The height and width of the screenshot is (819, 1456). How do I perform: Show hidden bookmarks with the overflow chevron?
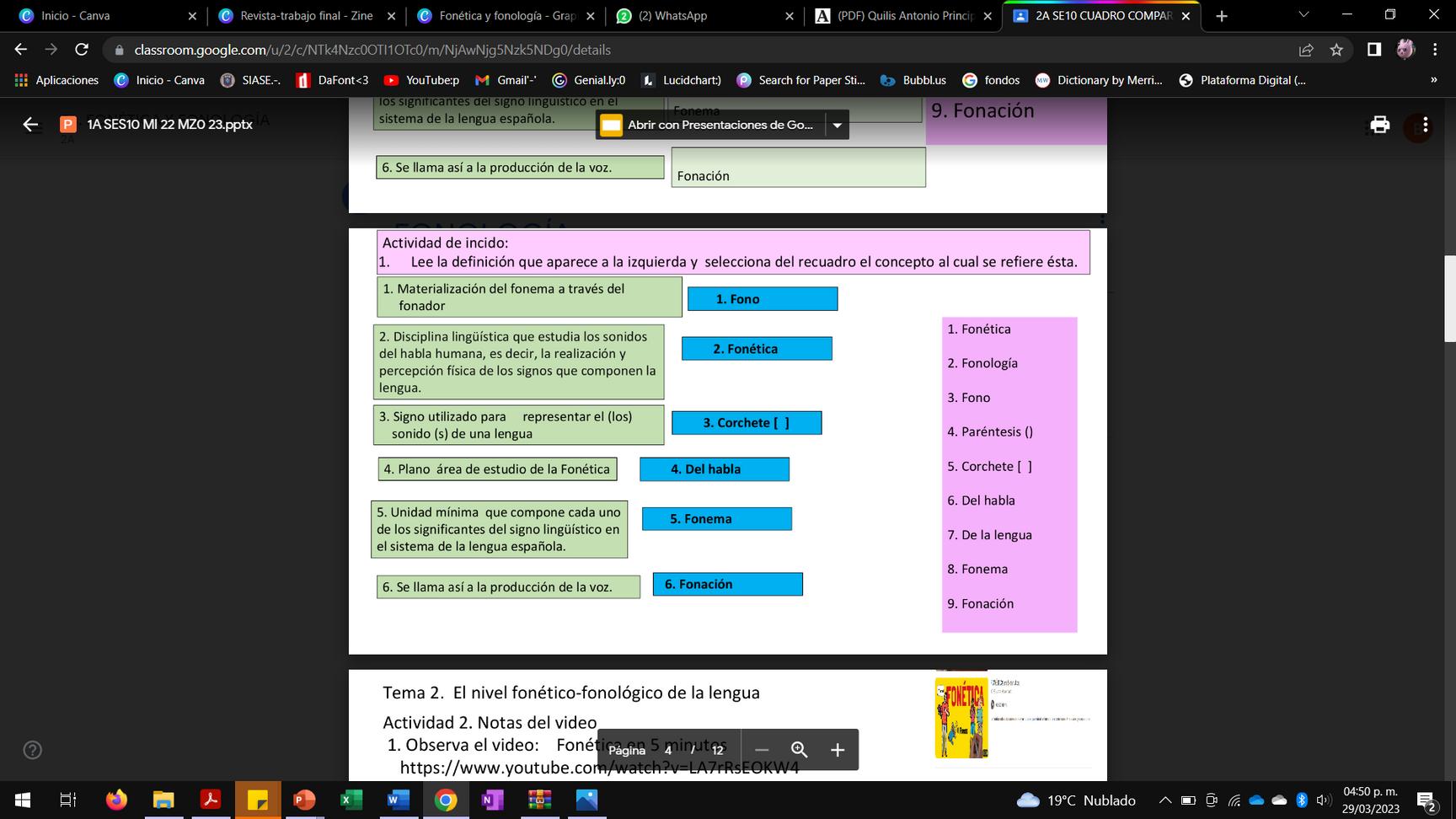[1434, 80]
